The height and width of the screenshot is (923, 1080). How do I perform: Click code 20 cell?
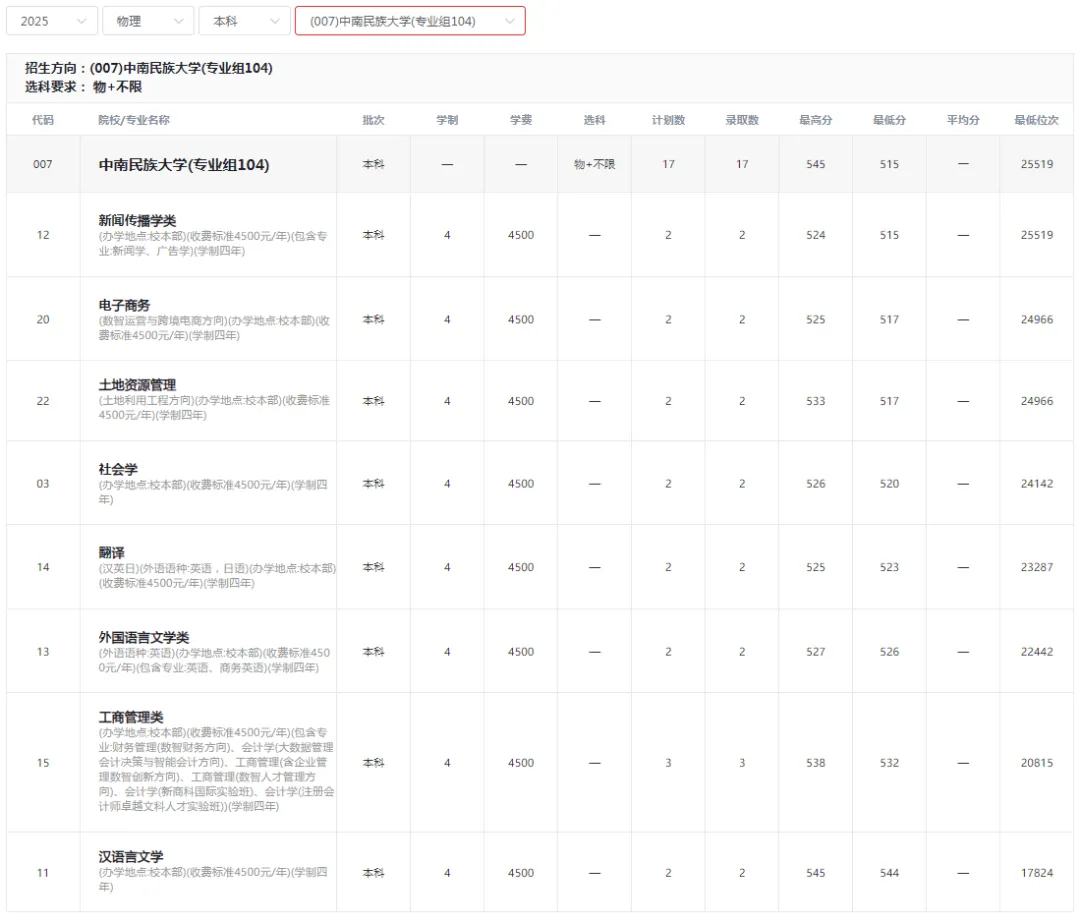[x=43, y=320]
